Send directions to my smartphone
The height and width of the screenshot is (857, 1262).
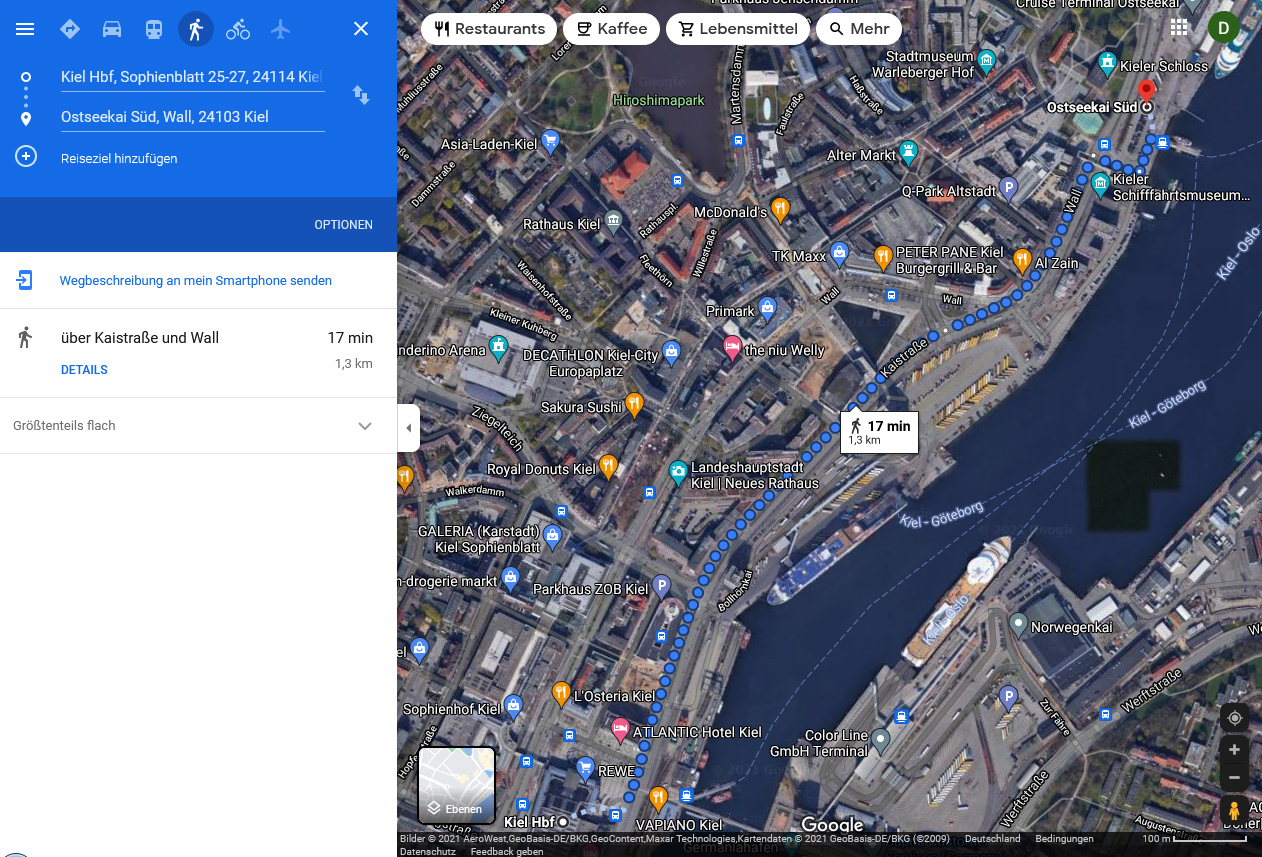[195, 281]
